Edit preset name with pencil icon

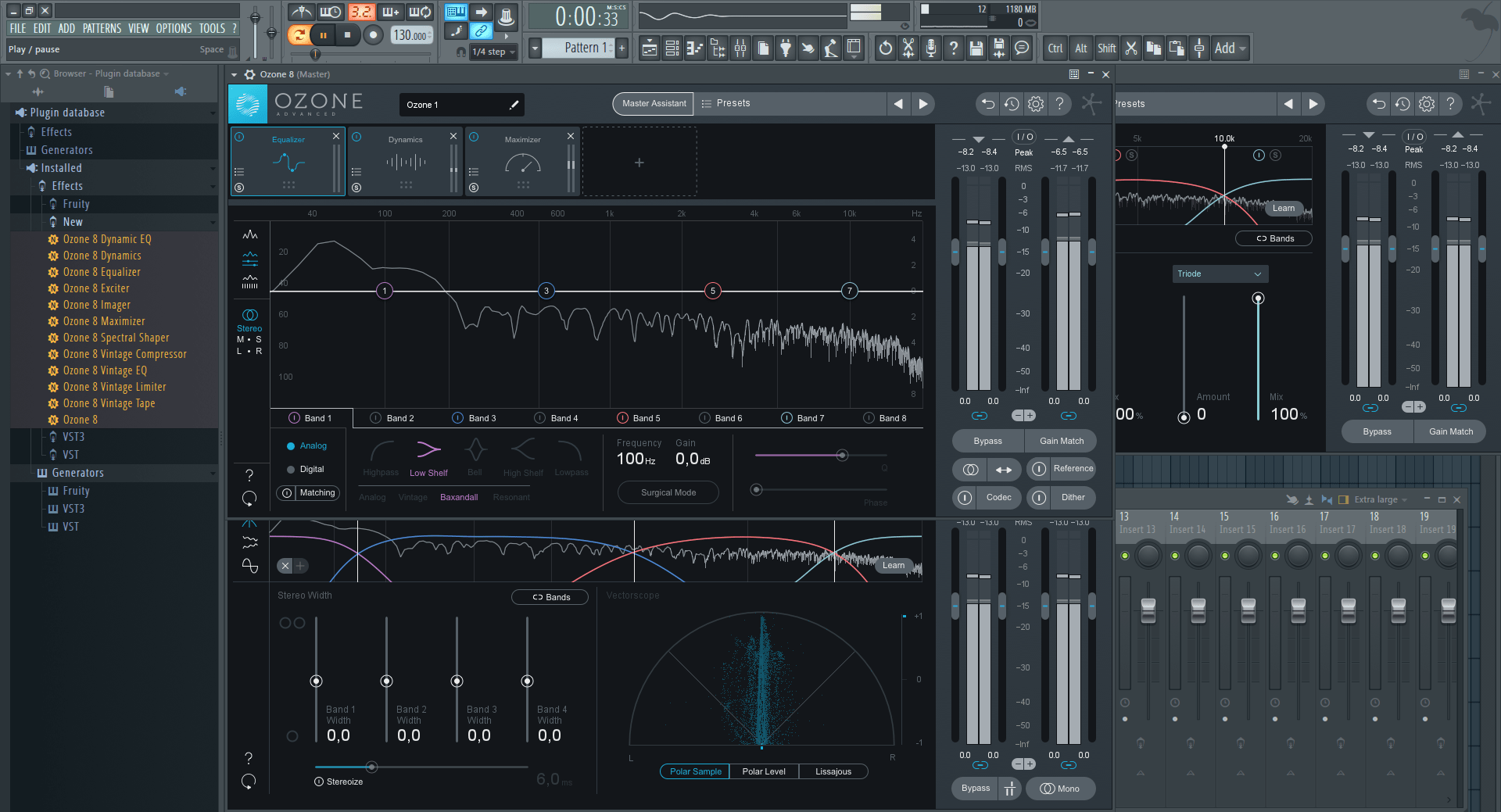pyautogui.click(x=514, y=105)
